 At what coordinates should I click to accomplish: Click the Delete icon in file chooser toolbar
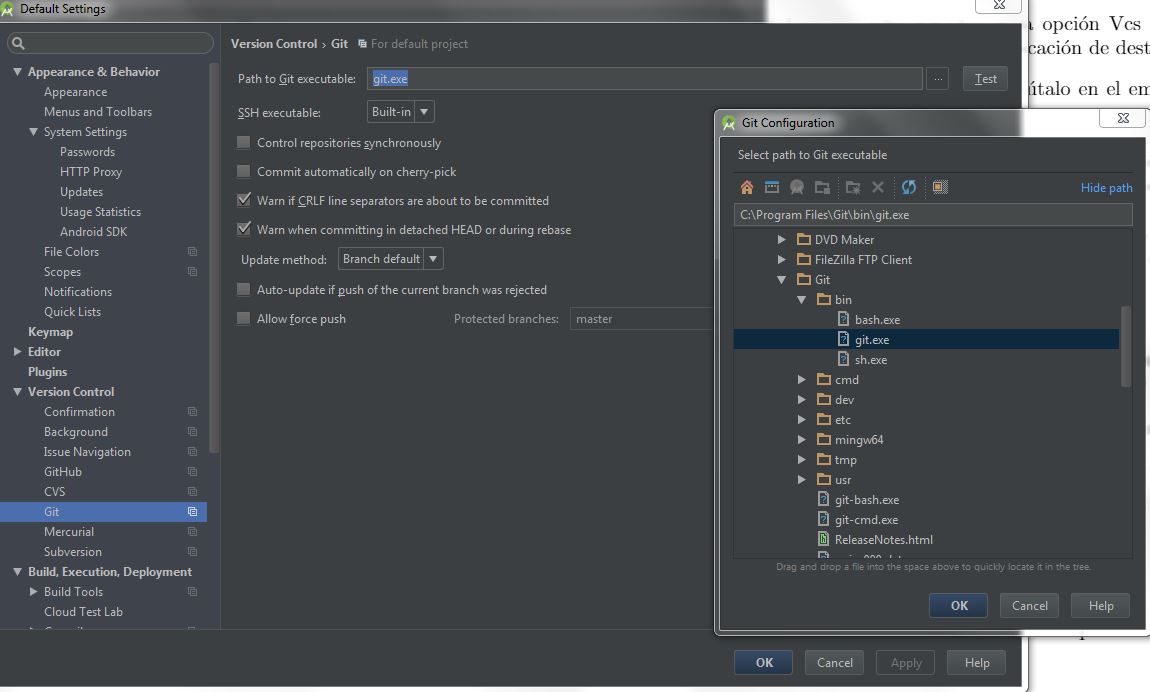click(878, 187)
